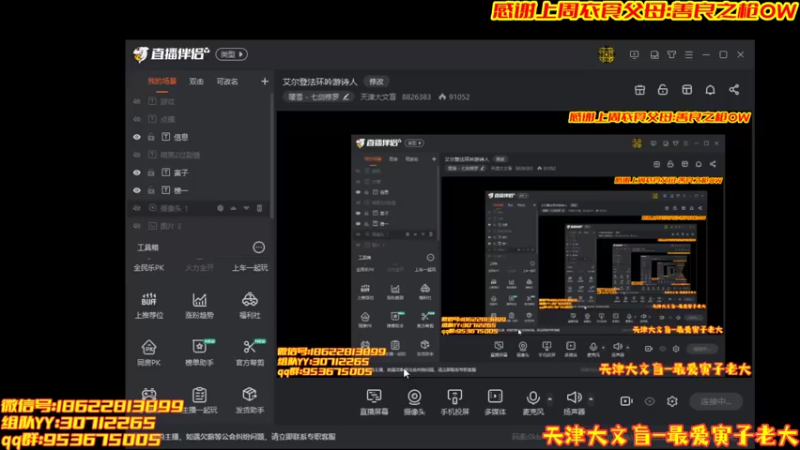Open the 榜单助手 tool
Viewport: 800px width, 450px height.
199,353
